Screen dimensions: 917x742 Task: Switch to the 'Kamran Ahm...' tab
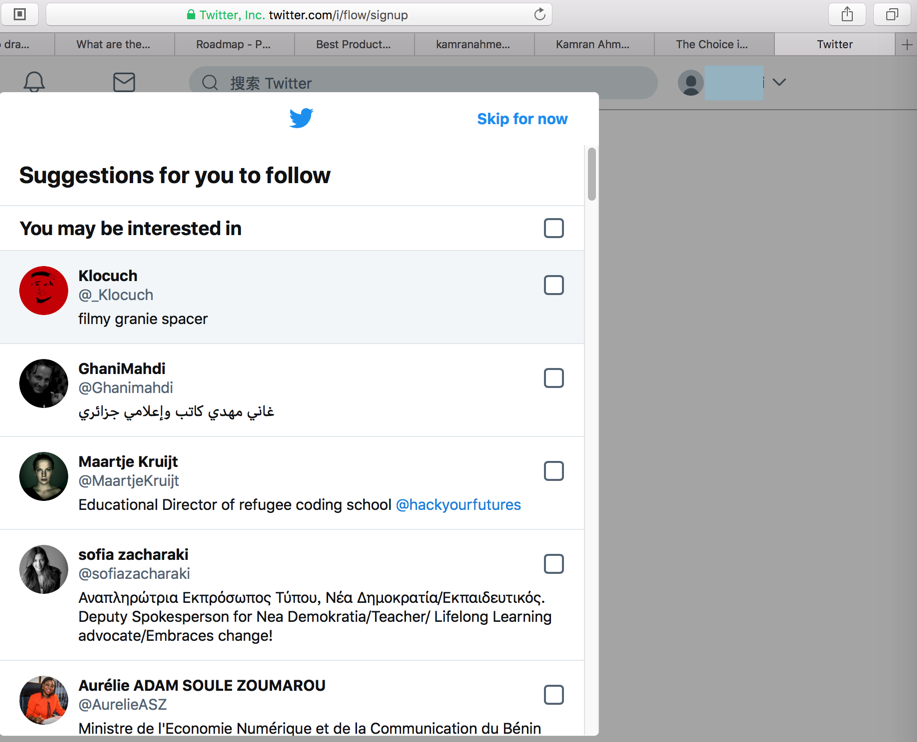coord(594,44)
